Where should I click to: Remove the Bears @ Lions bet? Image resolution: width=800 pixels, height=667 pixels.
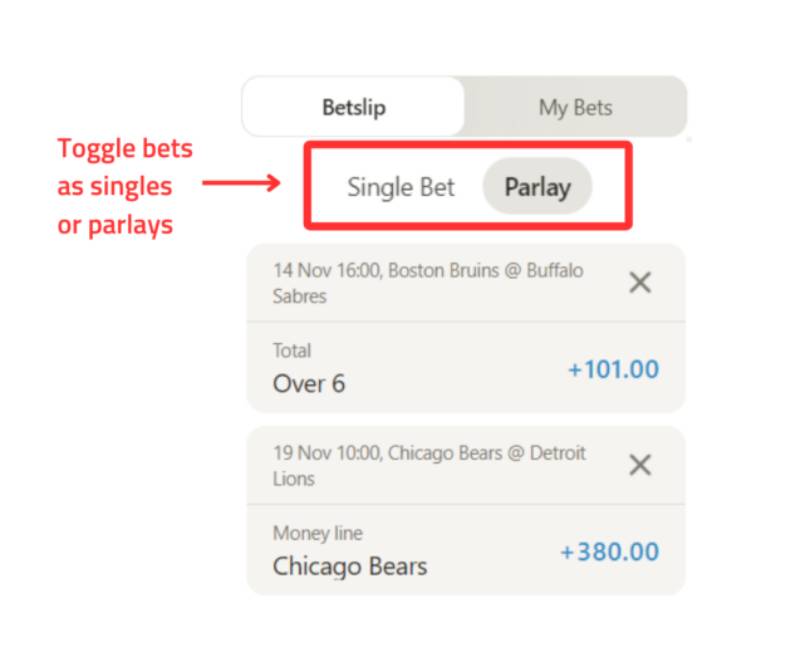click(x=640, y=465)
